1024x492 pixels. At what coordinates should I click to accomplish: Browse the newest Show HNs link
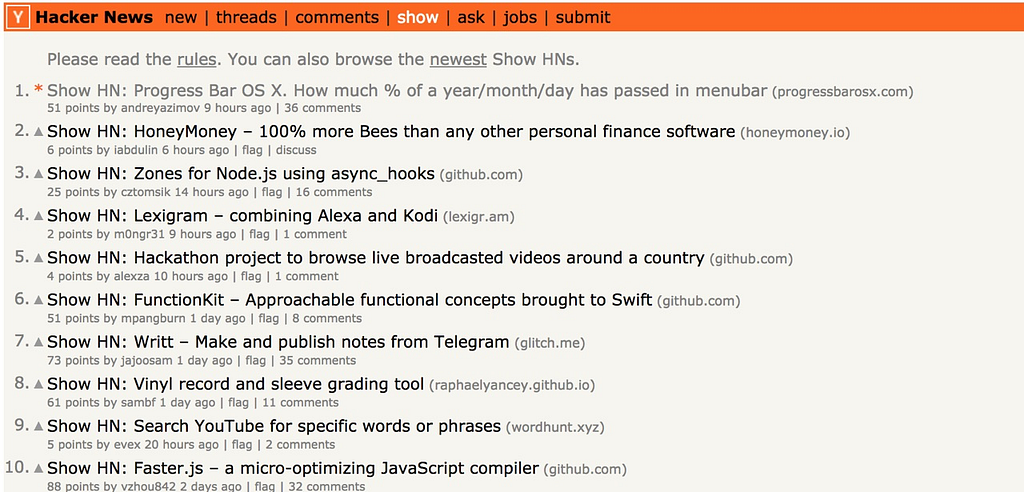(x=458, y=60)
